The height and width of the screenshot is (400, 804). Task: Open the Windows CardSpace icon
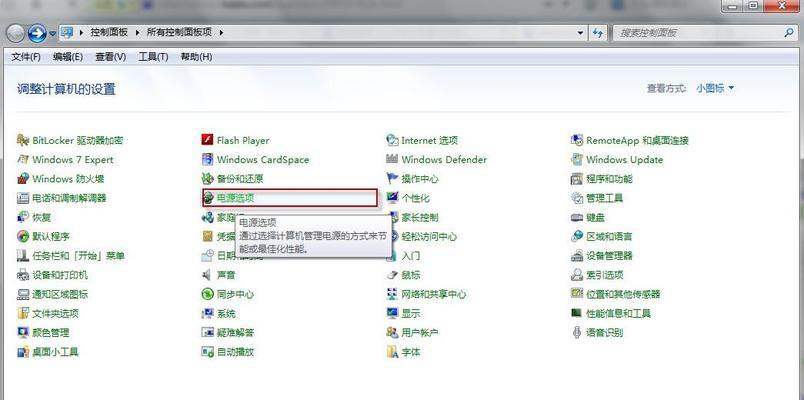click(208, 159)
